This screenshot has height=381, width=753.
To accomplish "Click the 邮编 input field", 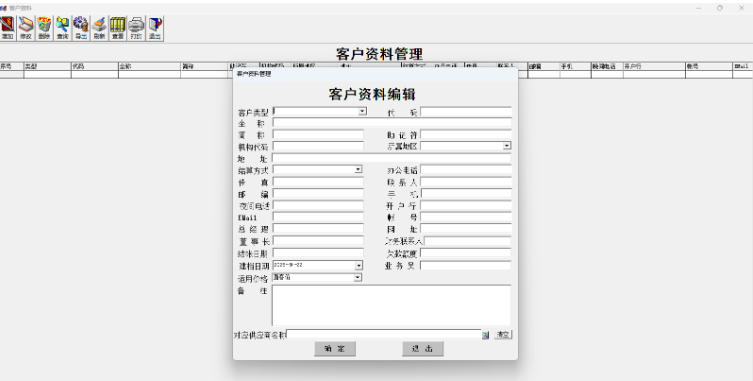I will pos(318,194).
